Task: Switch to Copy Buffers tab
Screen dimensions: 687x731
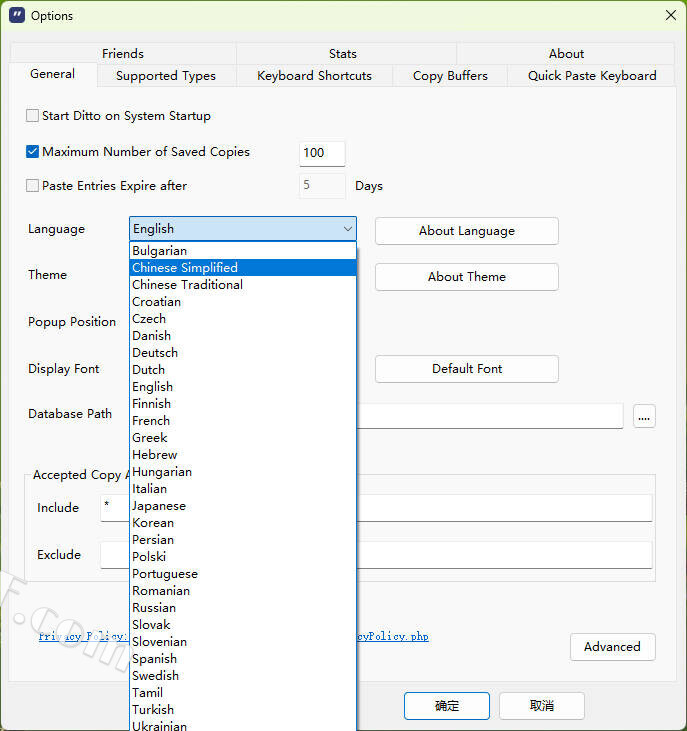Action: [x=450, y=76]
